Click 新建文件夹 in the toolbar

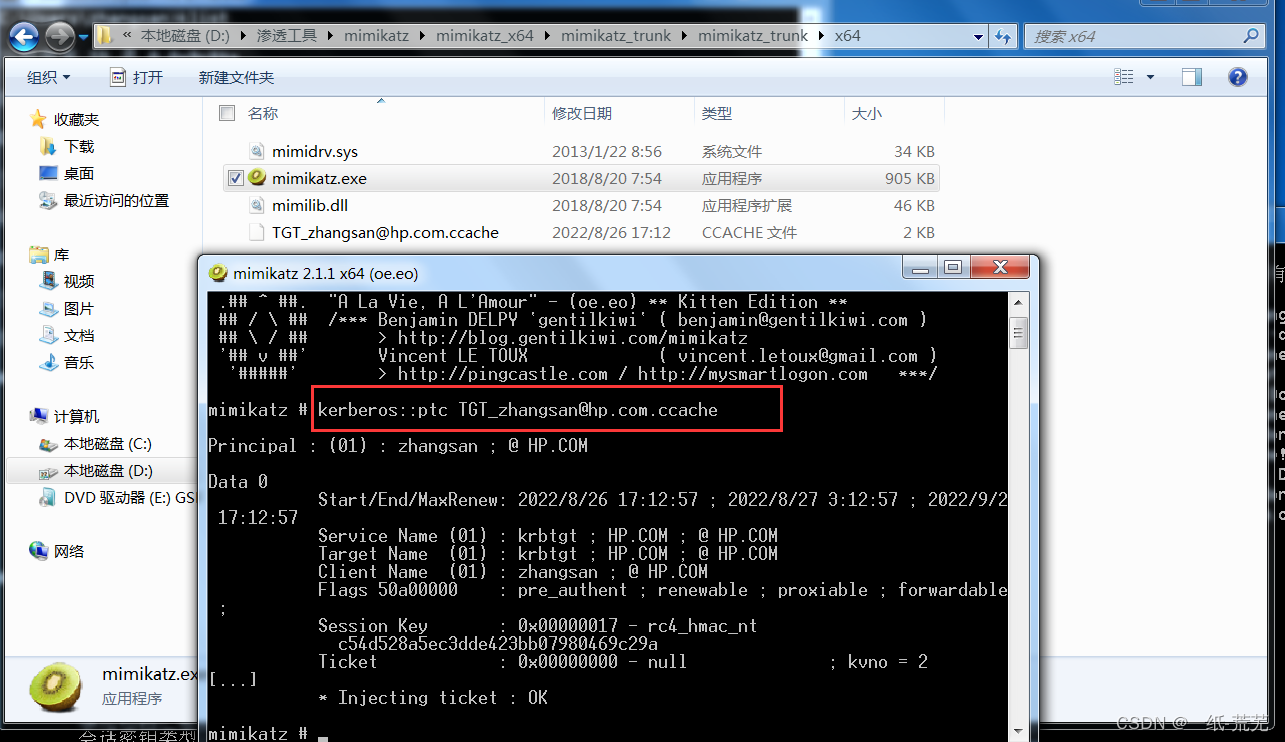click(236, 77)
